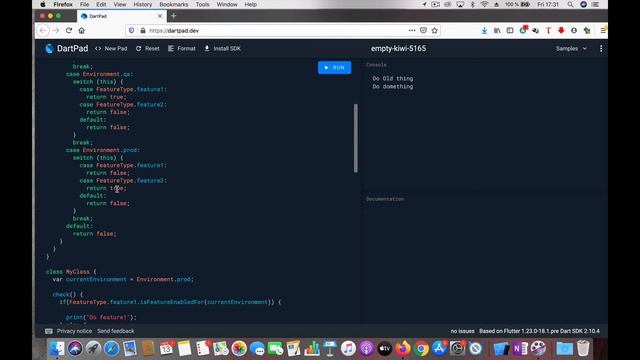Click the blue RUN button
Viewport: 640px width, 360px height.
334,68
